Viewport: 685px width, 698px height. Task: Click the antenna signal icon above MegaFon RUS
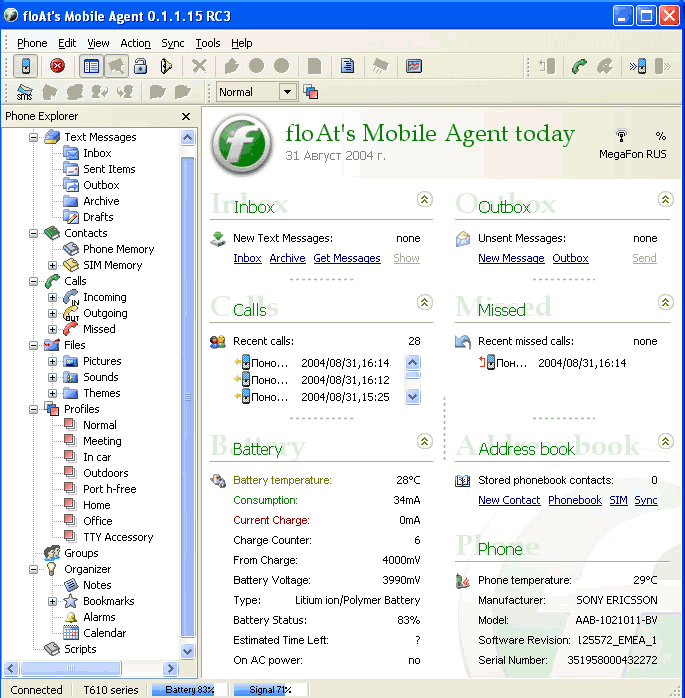point(621,135)
